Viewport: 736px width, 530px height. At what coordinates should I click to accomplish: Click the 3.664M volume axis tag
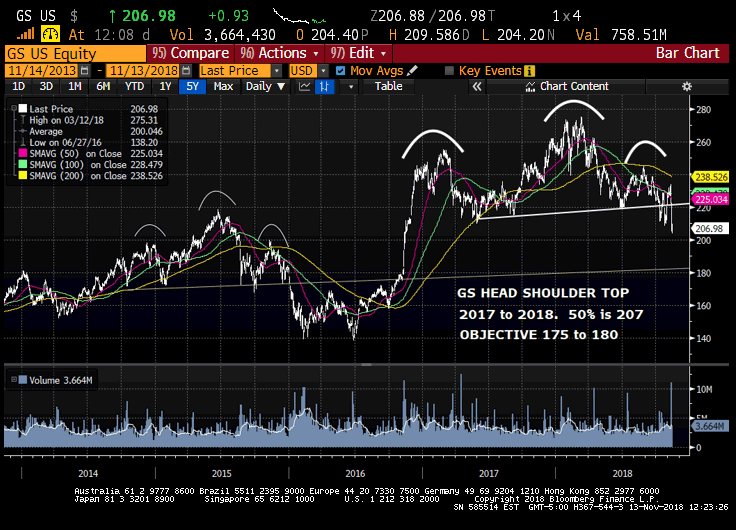click(710, 426)
